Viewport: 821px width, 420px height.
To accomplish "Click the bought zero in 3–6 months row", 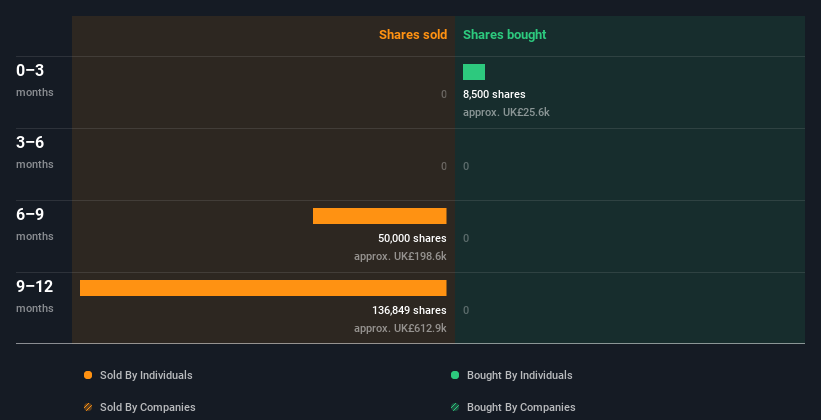I will (x=466, y=167).
